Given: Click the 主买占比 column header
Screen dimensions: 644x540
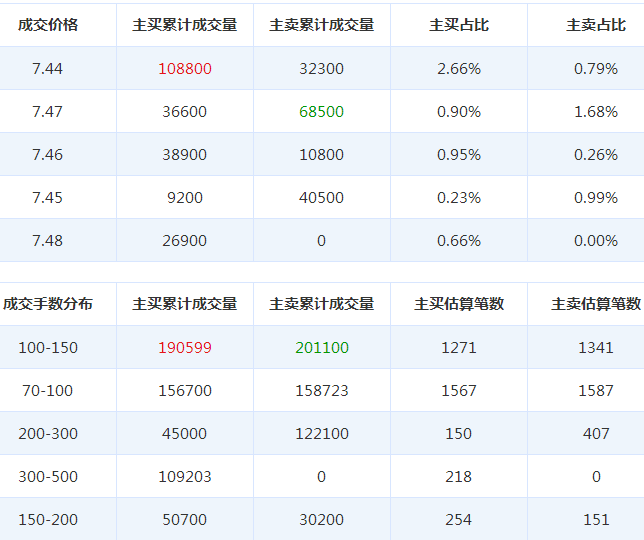Looking at the screenshot, I should click(459, 25).
